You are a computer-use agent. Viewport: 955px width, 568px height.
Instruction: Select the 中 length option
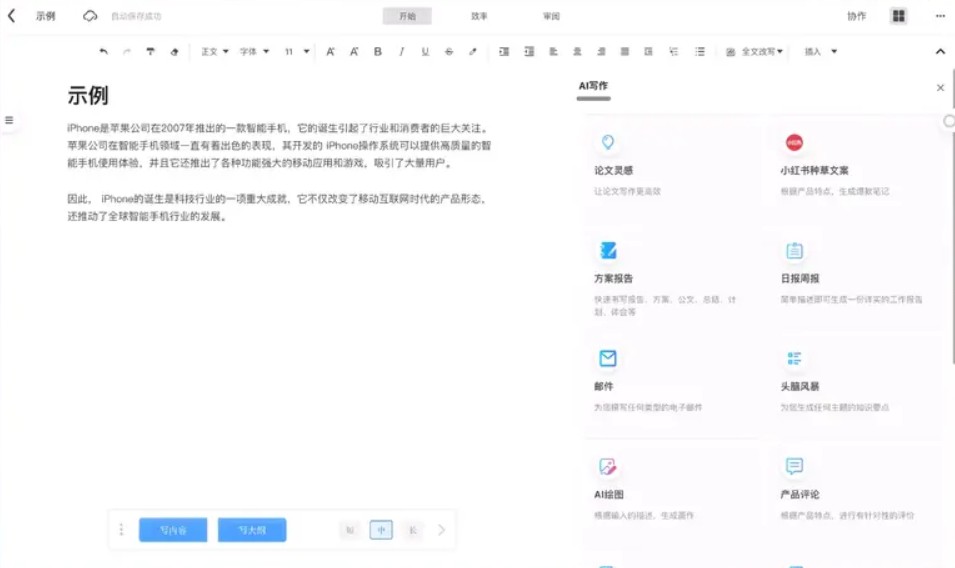(381, 530)
